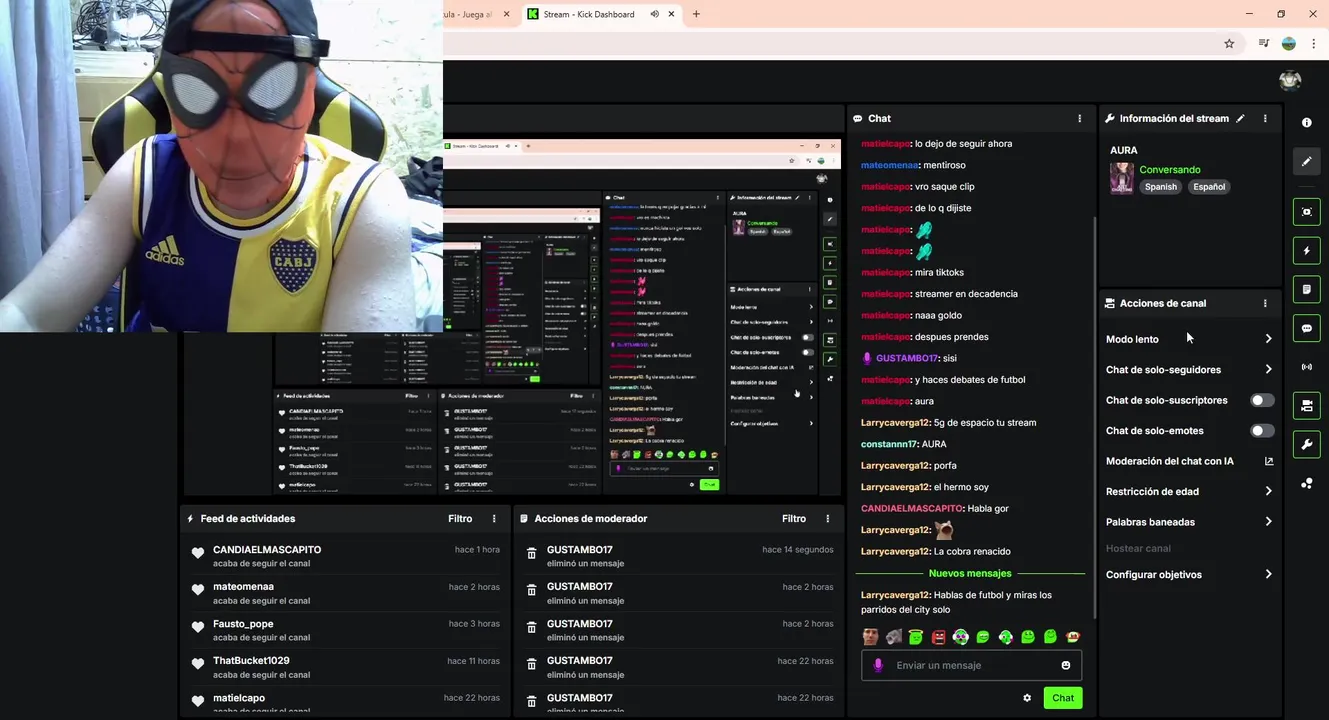Viewport: 1329px width, 720px height.
Task: Select GUSTAMBO17 action from 'hace 14 segundos'
Action: tap(679, 556)
